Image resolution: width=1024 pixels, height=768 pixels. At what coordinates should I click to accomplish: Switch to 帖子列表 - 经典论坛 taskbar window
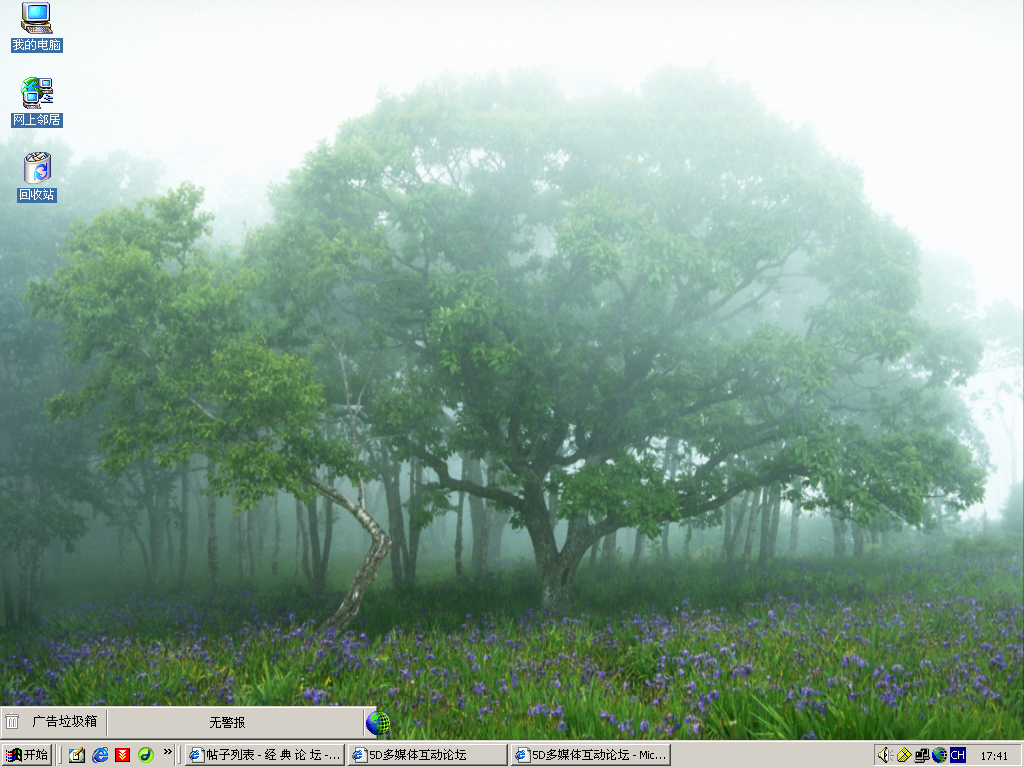coord(264,755)
